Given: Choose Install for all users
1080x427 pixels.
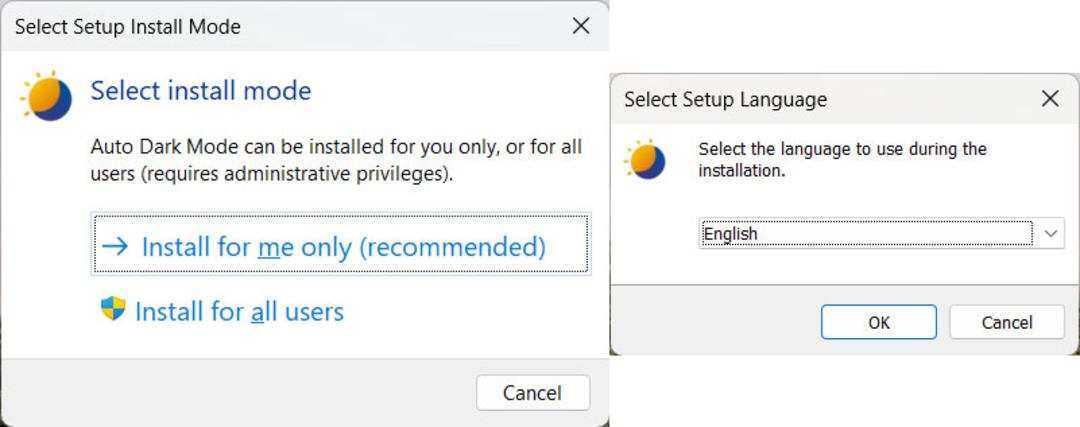Looking at the screenshot, I should tap(222, 311).
